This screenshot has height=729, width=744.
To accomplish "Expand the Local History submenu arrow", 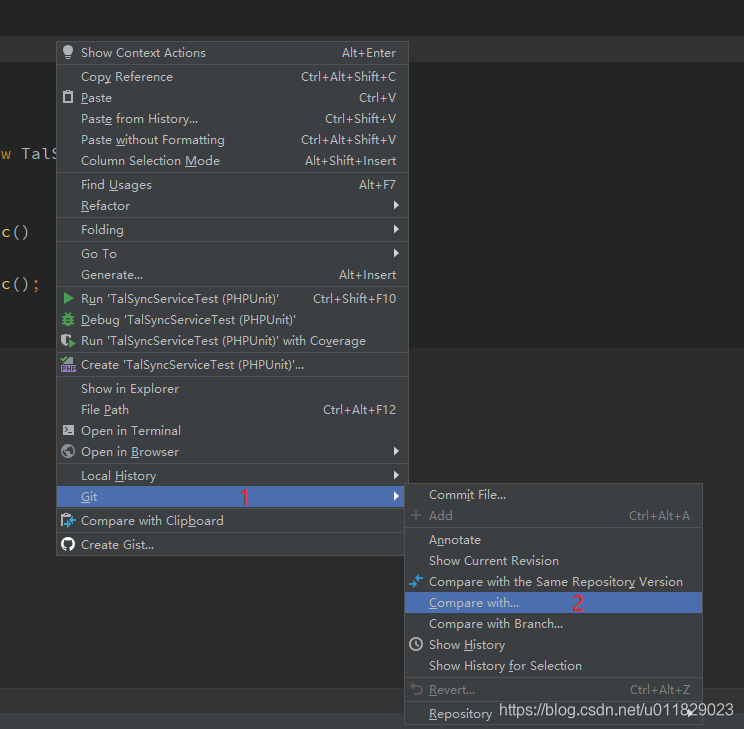I will (396, 475).
